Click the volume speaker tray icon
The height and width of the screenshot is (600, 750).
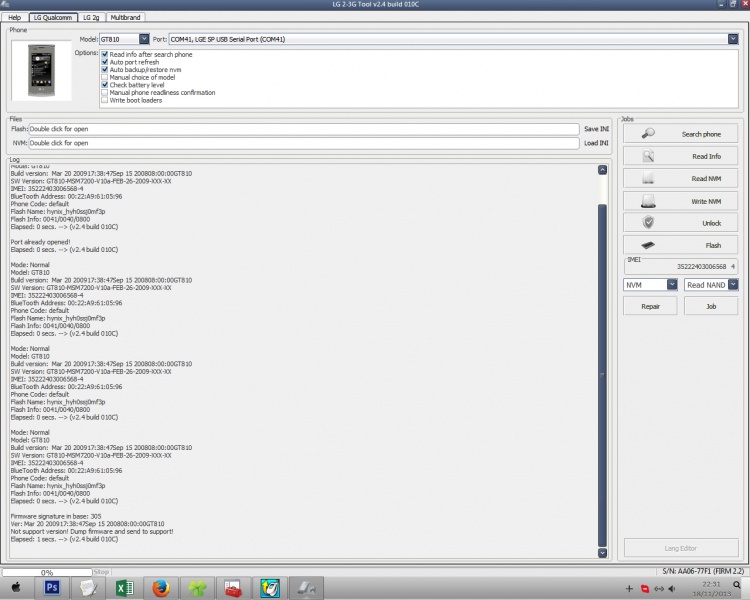(672, 589)
